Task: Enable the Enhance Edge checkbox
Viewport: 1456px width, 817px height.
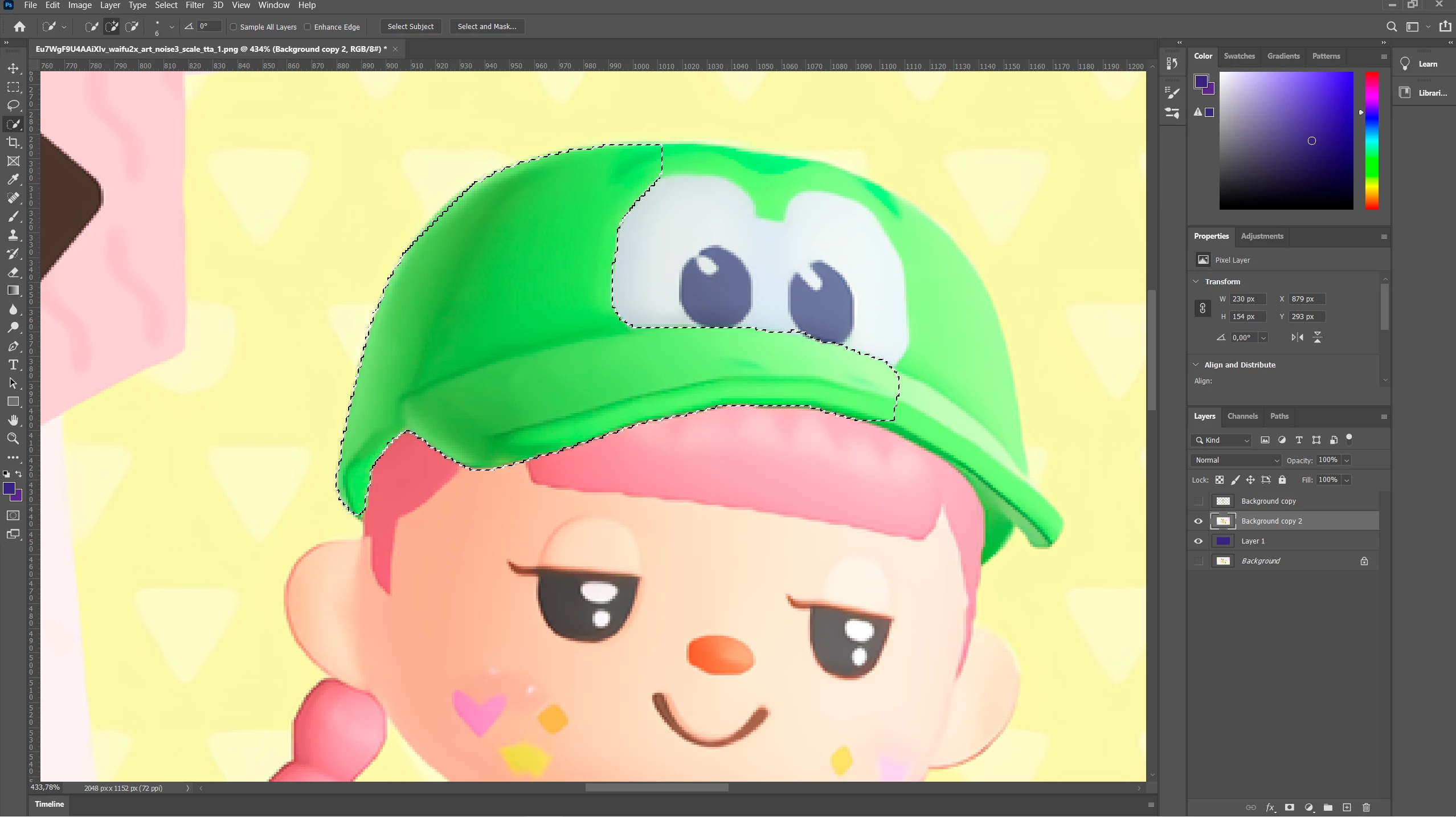Action: pos(308,27)
